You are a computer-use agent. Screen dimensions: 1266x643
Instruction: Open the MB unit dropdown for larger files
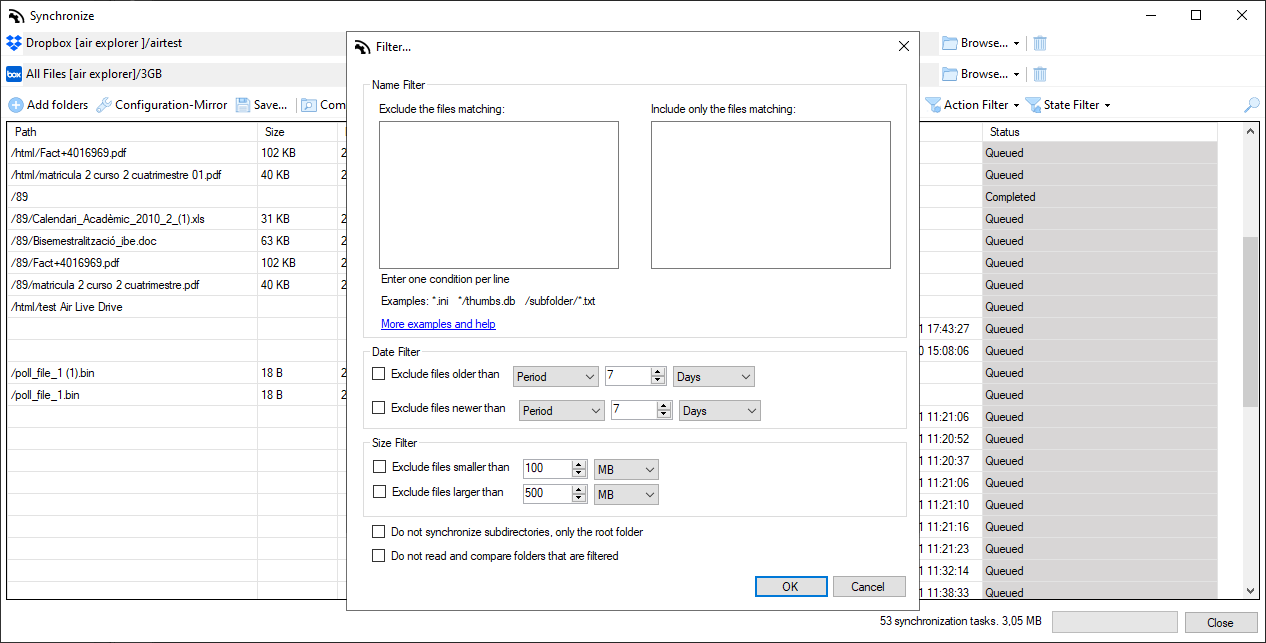coord(626,494)
